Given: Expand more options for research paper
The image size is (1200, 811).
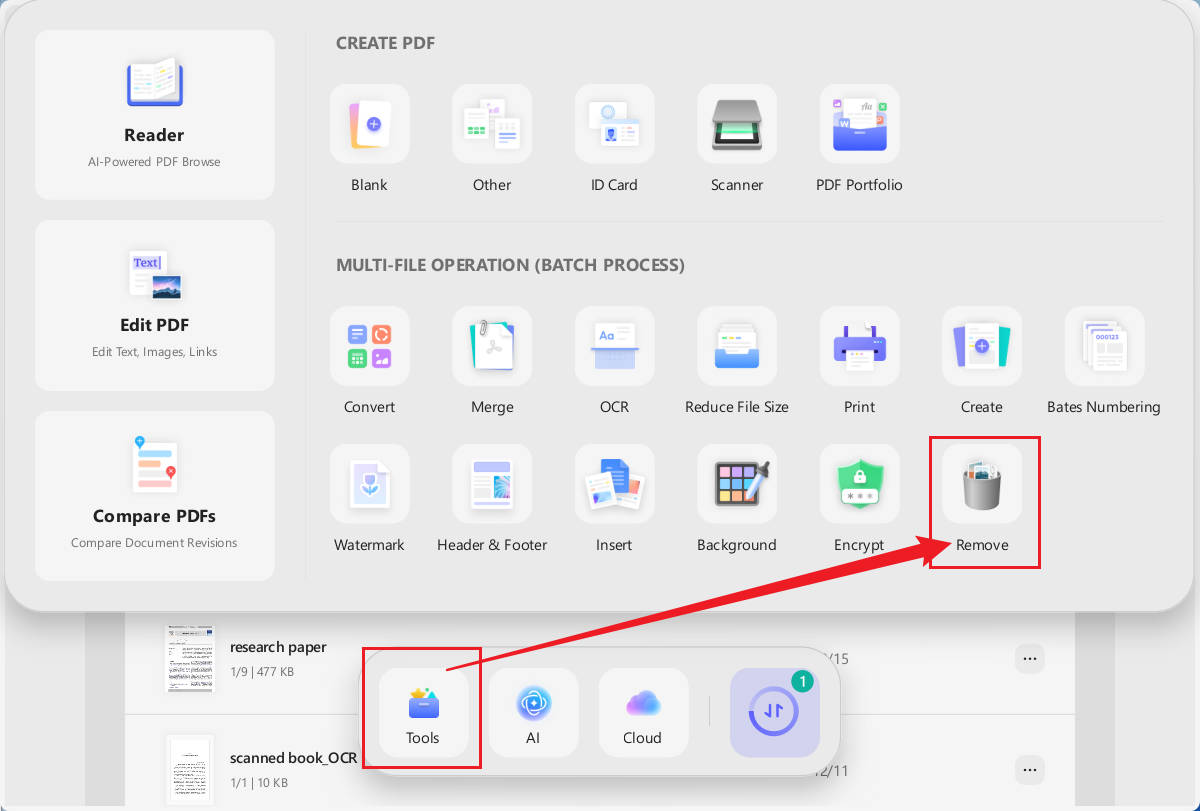Looking at the screenshot, I should click(x=1030, y=659).
